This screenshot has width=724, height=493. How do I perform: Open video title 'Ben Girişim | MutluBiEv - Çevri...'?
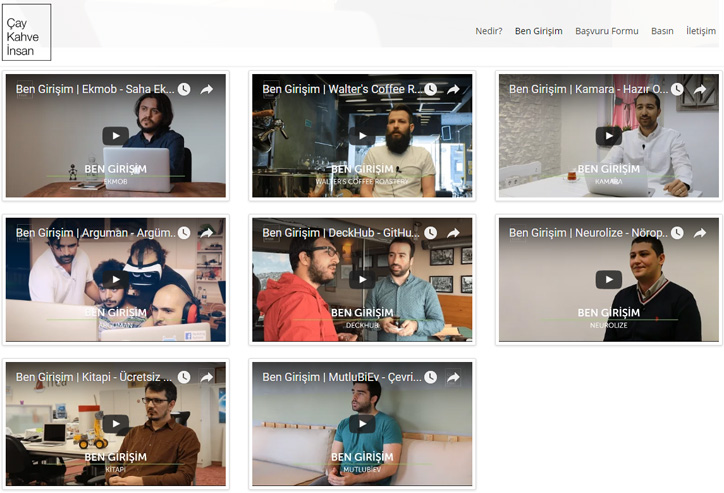click(342, 377)
